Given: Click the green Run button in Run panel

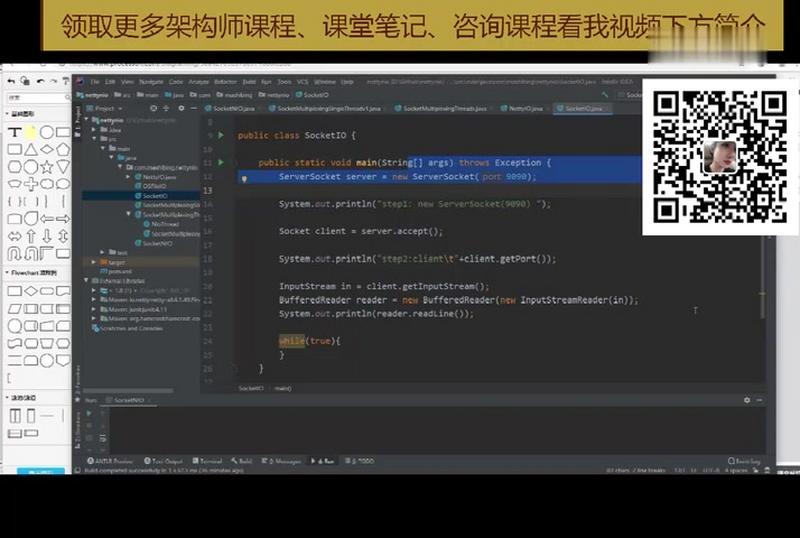Looking at the screenshot, I should pyautogui.click(x=89, y=412).
